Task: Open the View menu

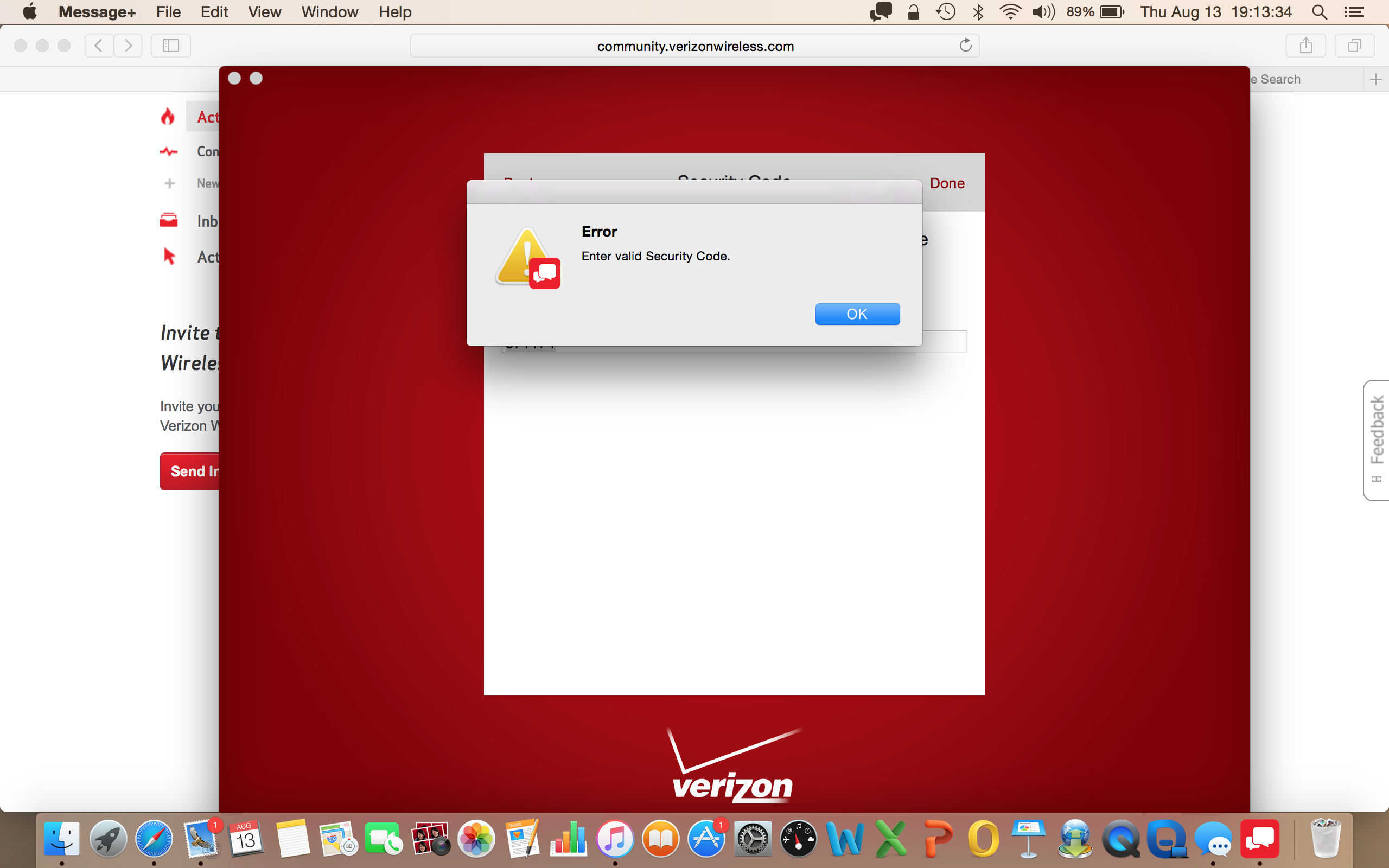Action: (264, 11)
